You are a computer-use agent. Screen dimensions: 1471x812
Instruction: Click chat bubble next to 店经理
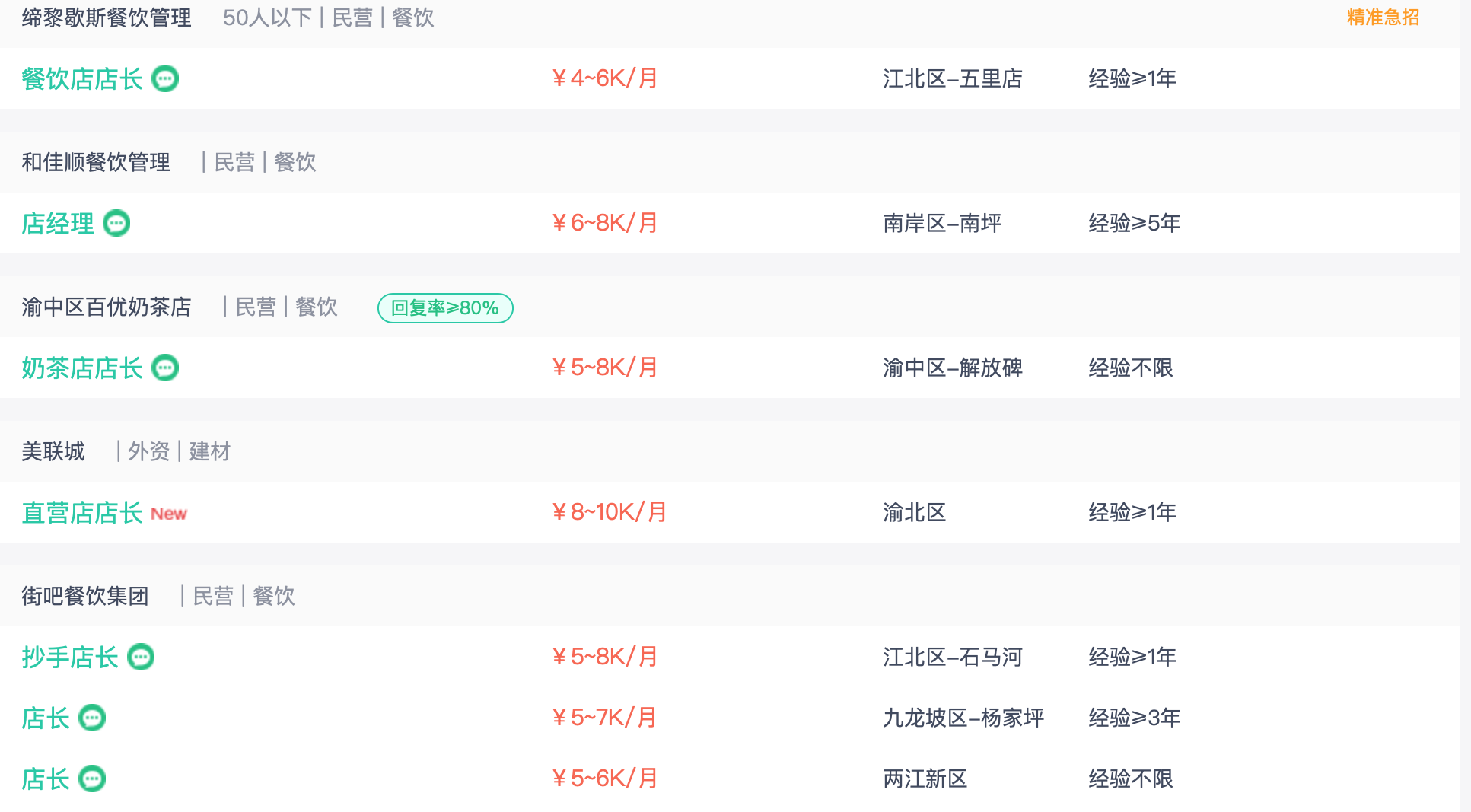click(116, 223)
